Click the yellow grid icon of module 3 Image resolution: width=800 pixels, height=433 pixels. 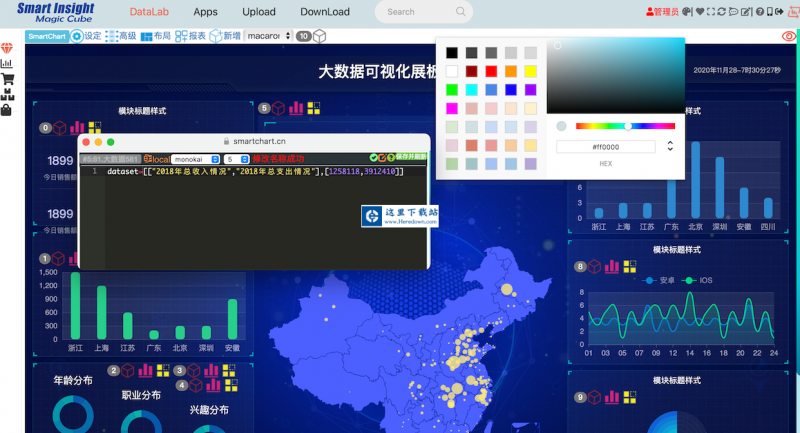point(229,371)
